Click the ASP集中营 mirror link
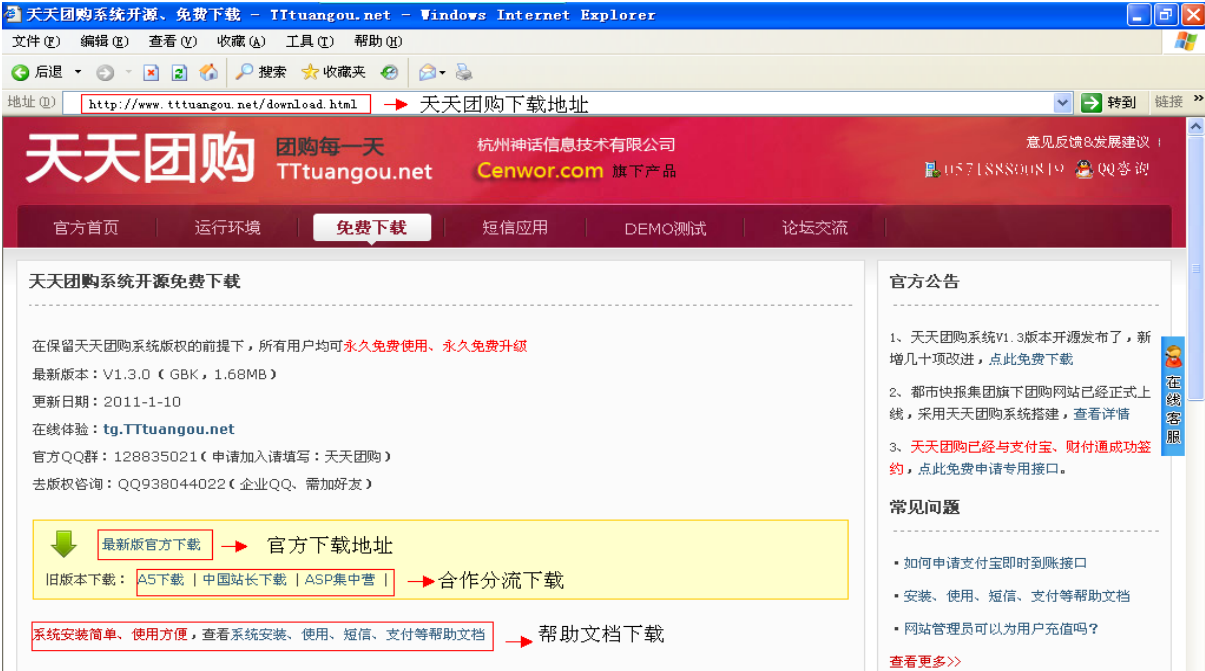Viewport: 1205px width, 671px height. coord(340,579)
